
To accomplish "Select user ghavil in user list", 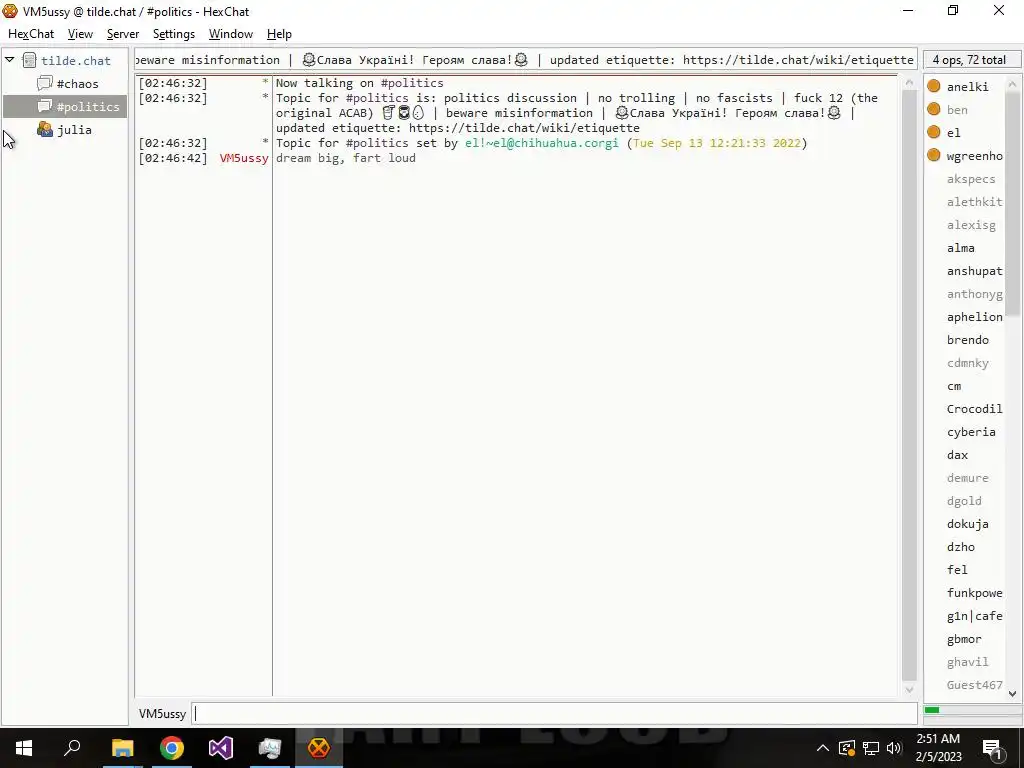I will point(968,662).
